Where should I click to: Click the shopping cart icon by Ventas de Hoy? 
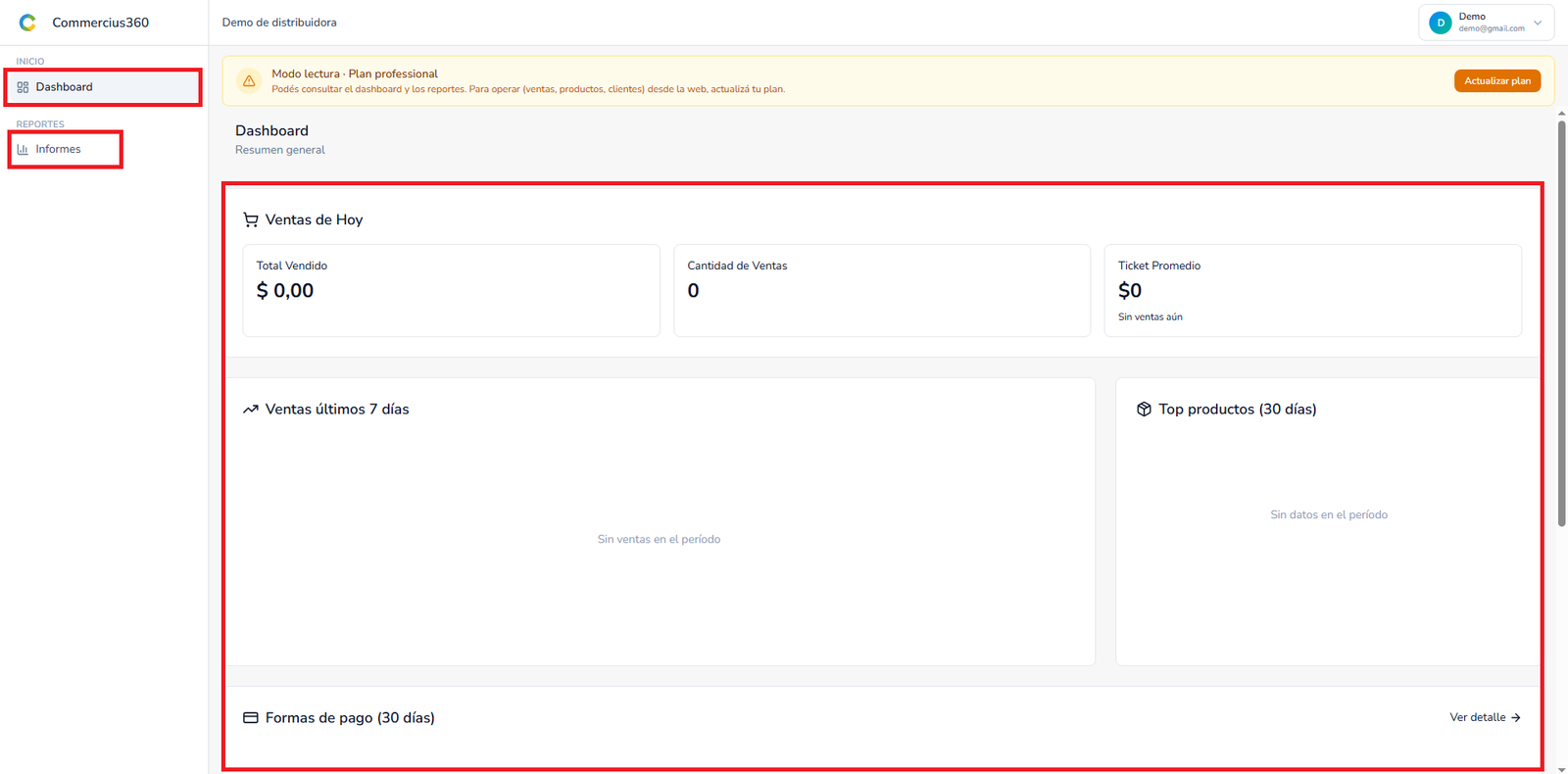pos(251,219)
